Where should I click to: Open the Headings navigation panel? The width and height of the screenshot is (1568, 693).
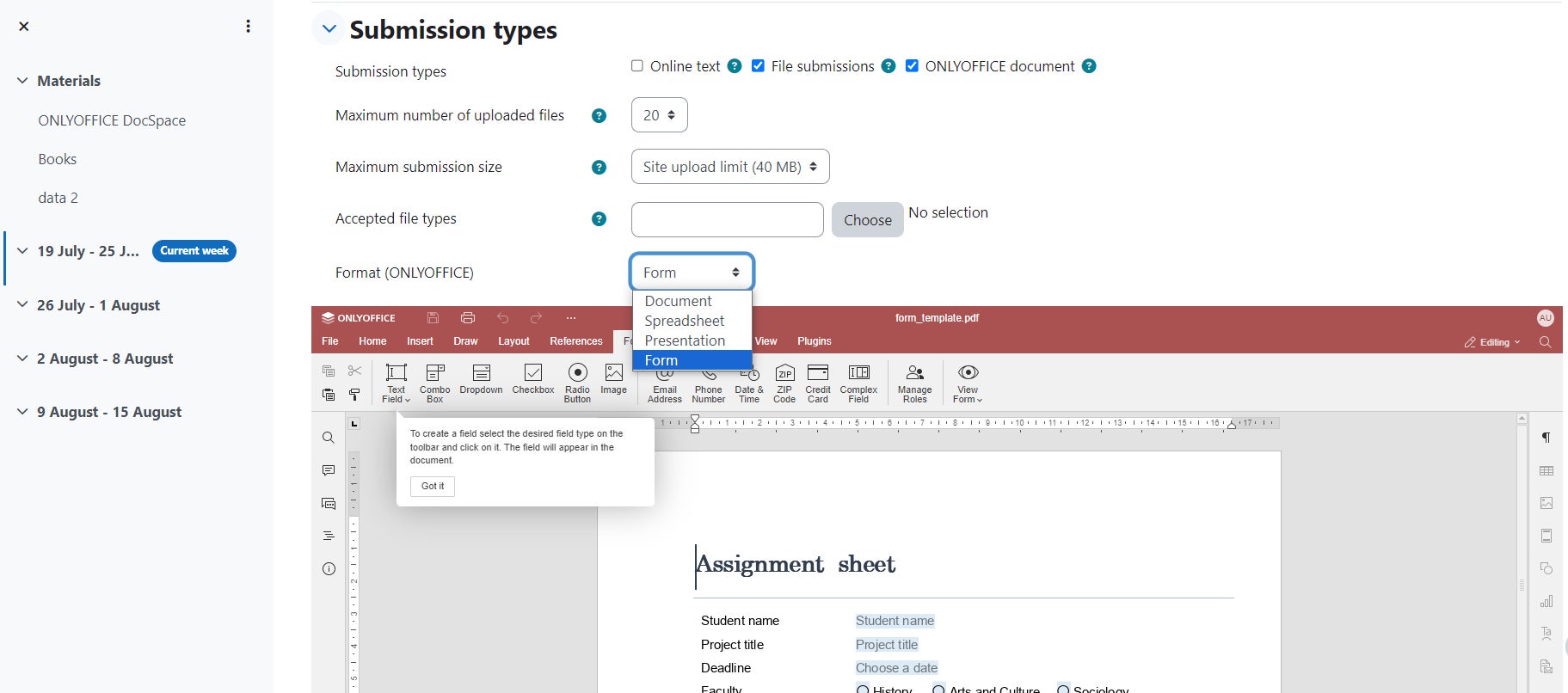pyautogui.click(x=329, y=536)
